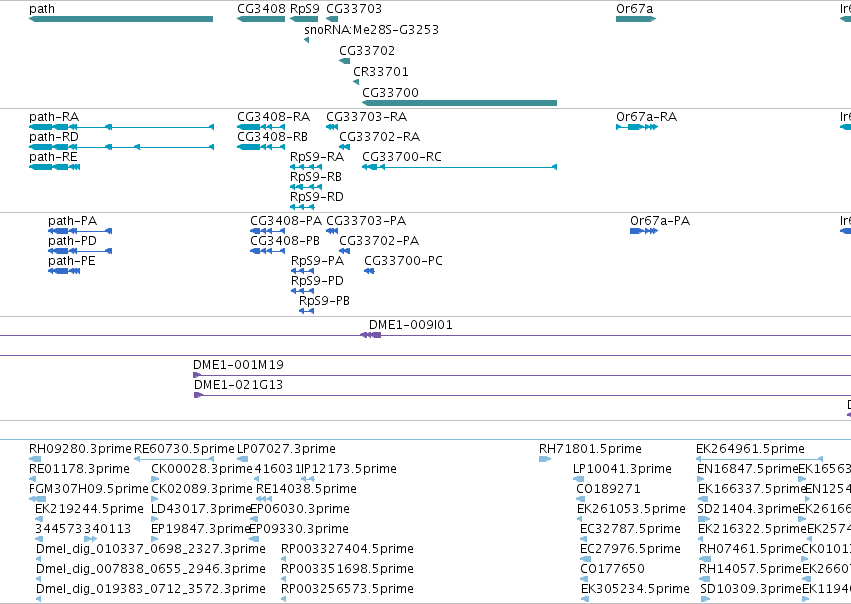Click the DME1-021G13 clone label
Image resolution: width=851 pixels, height=604 pixels.
(238, 385)
